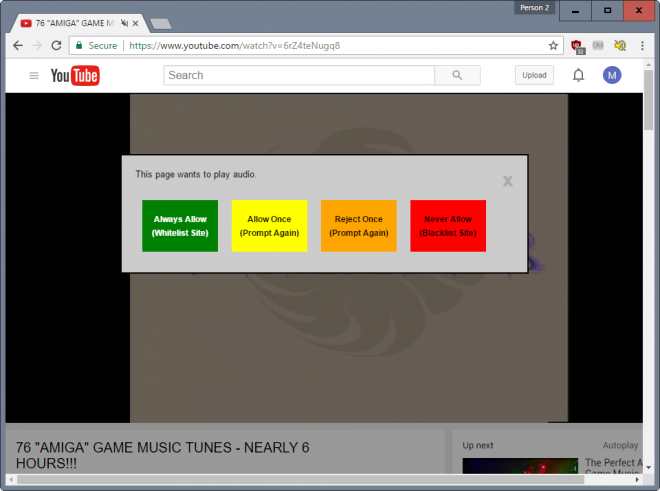Choose the yellow Allow Once option
This screenshot has height=491, width=660.
point(269,226)
